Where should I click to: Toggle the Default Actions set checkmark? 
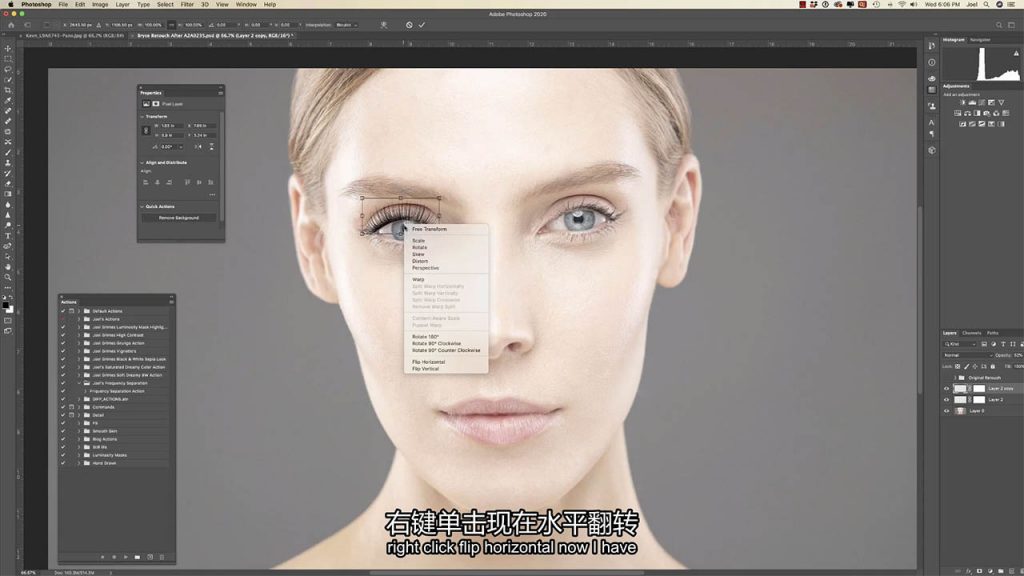click(x=63, y=311)
